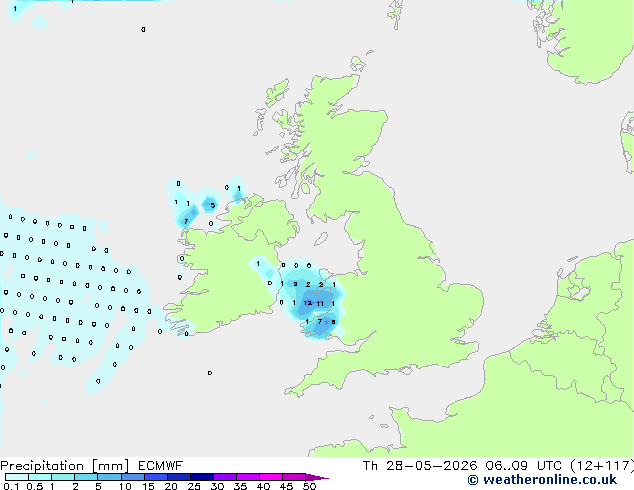This screenshot has height=490, width=634.
Task: Click the over-50 mm legend arrow tip
Action: [x=317, y=477]
